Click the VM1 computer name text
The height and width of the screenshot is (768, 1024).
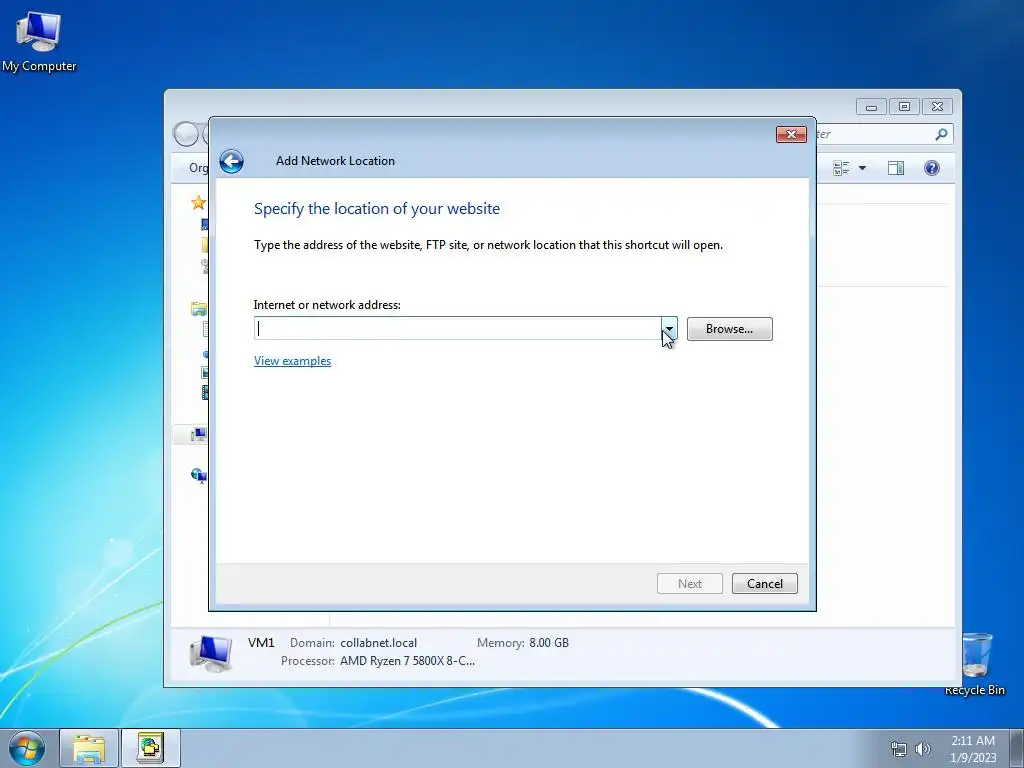point(261,643)
